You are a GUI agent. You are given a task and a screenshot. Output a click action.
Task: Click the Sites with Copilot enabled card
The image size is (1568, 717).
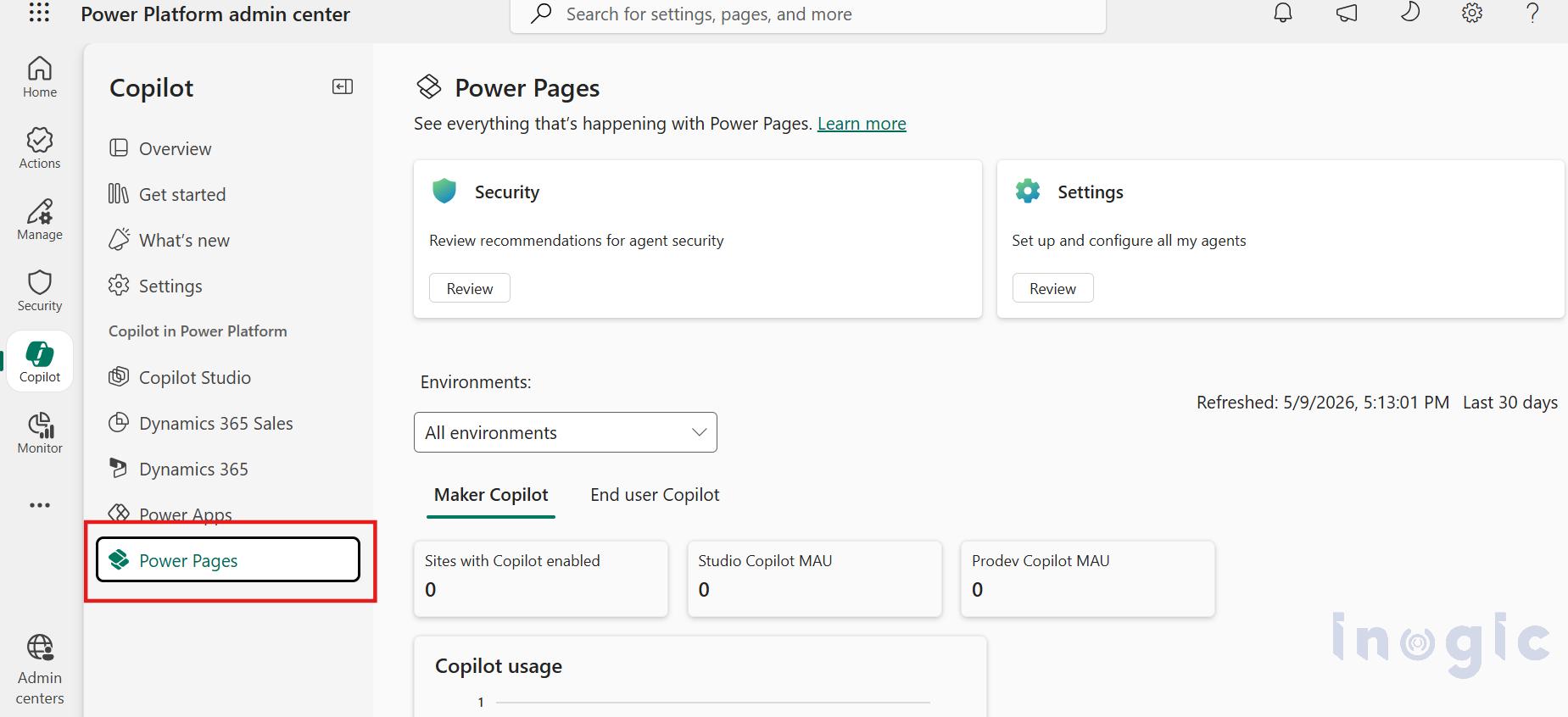point(541,579)
